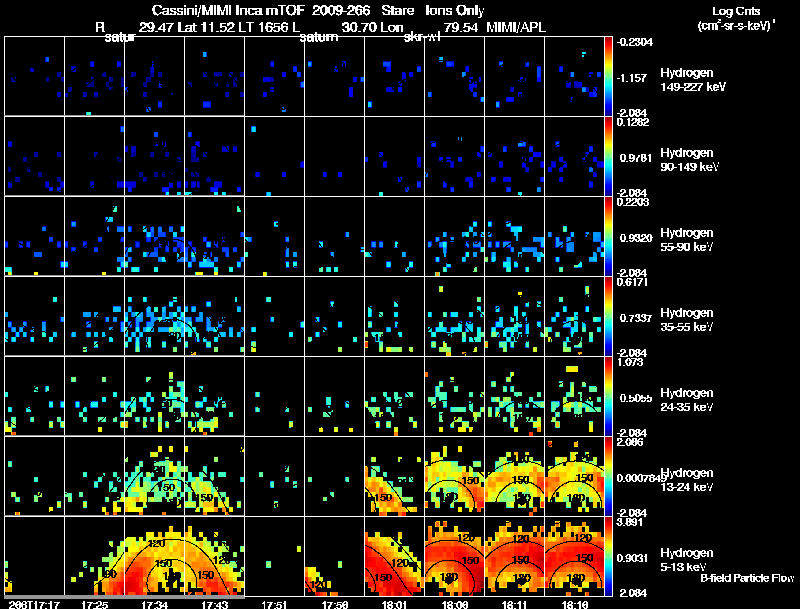Click the 0.9031 color scale value
800x609 pixels.
(633, 559)
